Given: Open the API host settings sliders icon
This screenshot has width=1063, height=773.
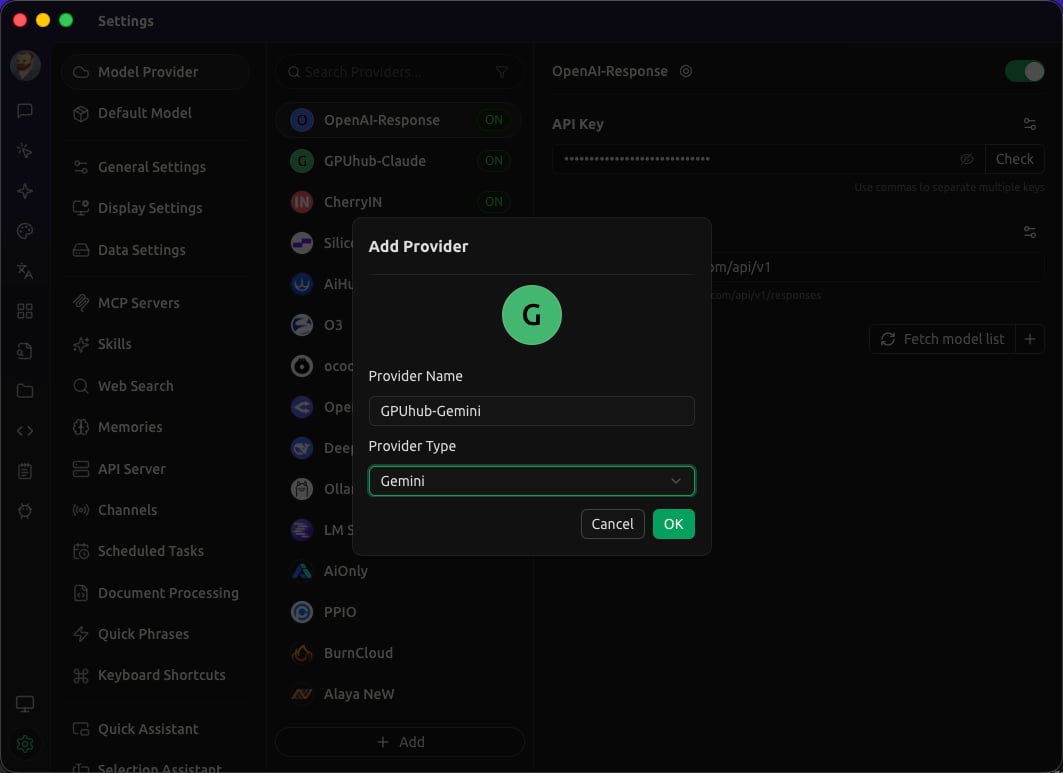Looking at the screenshot, I should coord(1030,232).
